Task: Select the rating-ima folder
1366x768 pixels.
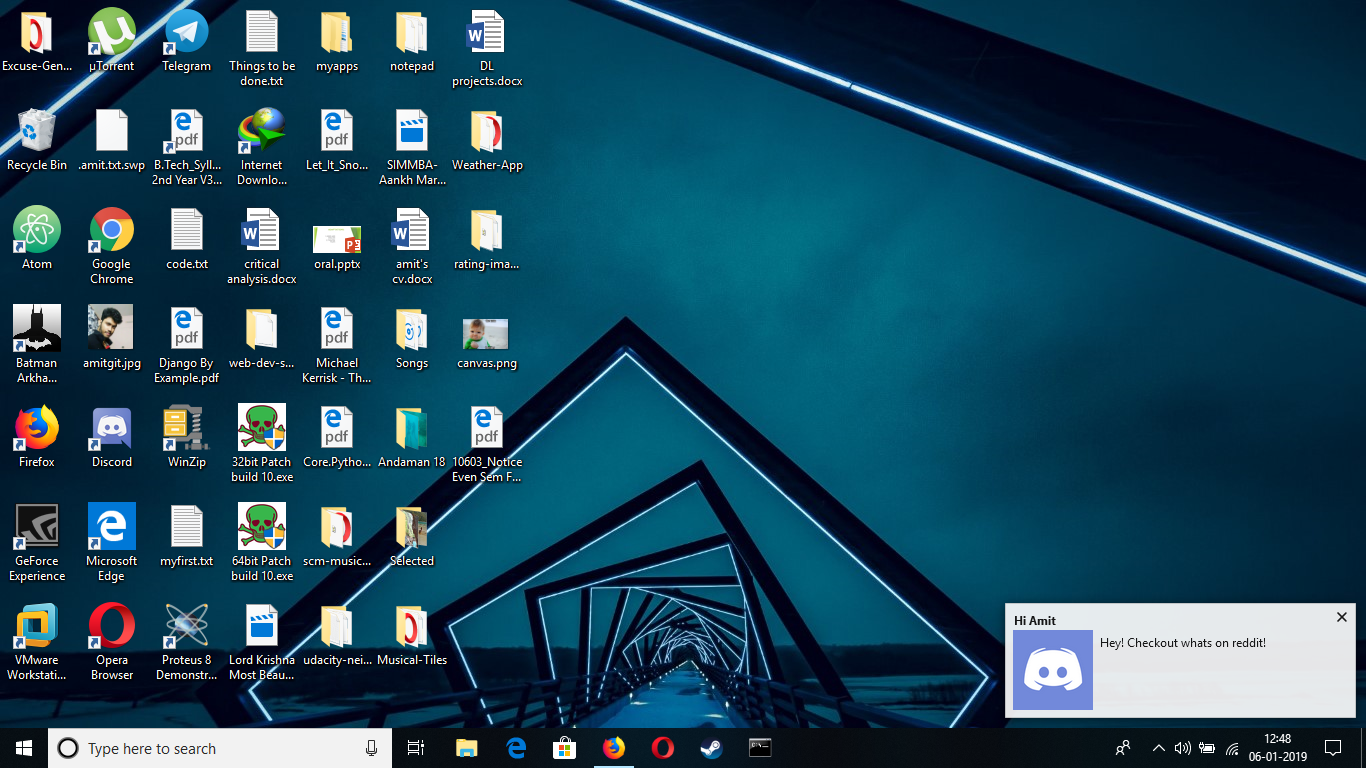Action: click(487, 239)
